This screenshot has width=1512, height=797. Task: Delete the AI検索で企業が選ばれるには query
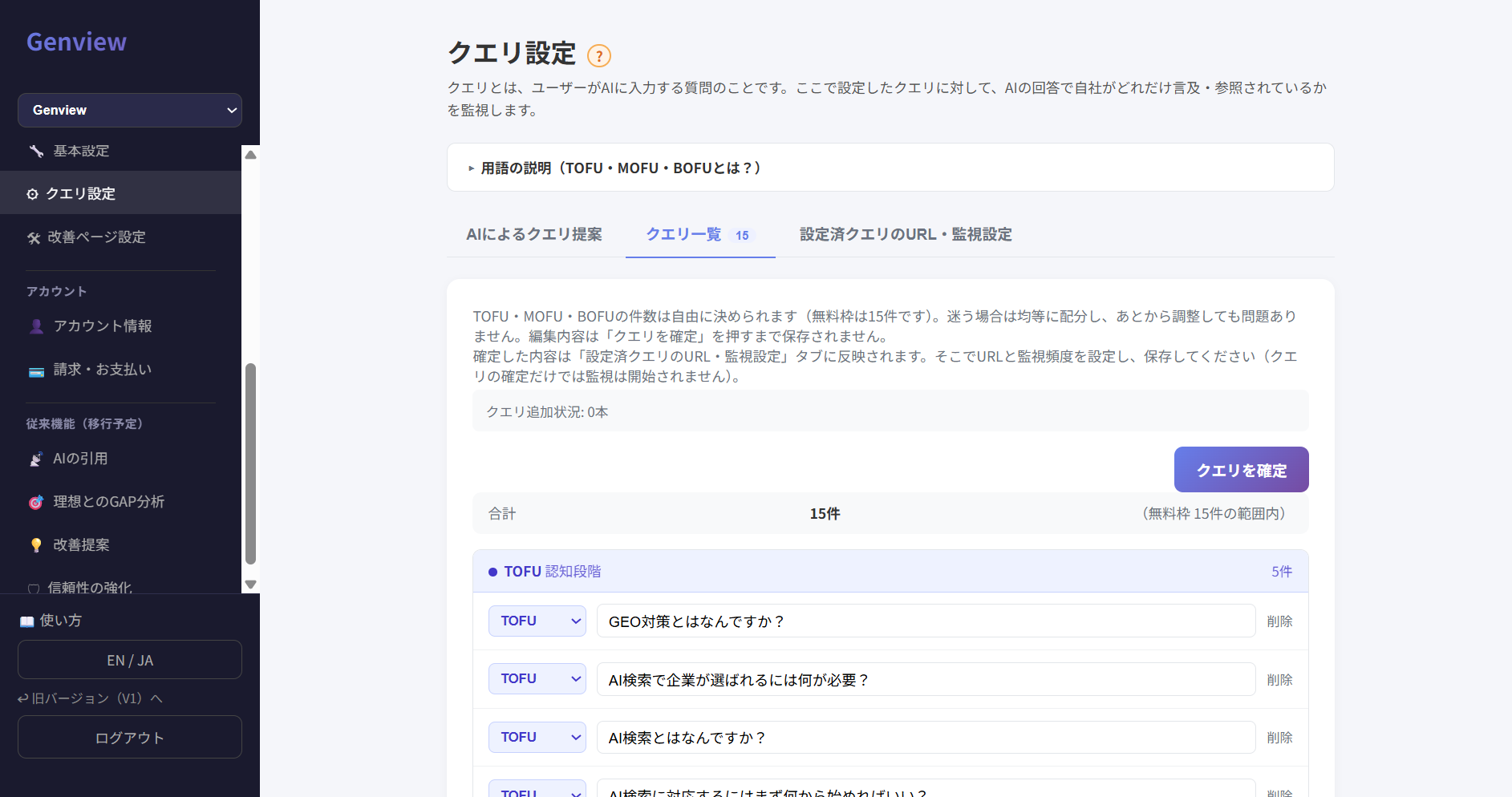1279,680
